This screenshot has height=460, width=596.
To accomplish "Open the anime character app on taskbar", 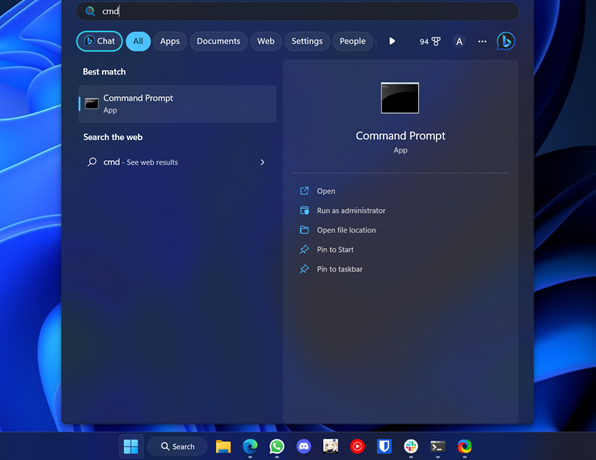I will click(330, 446).
